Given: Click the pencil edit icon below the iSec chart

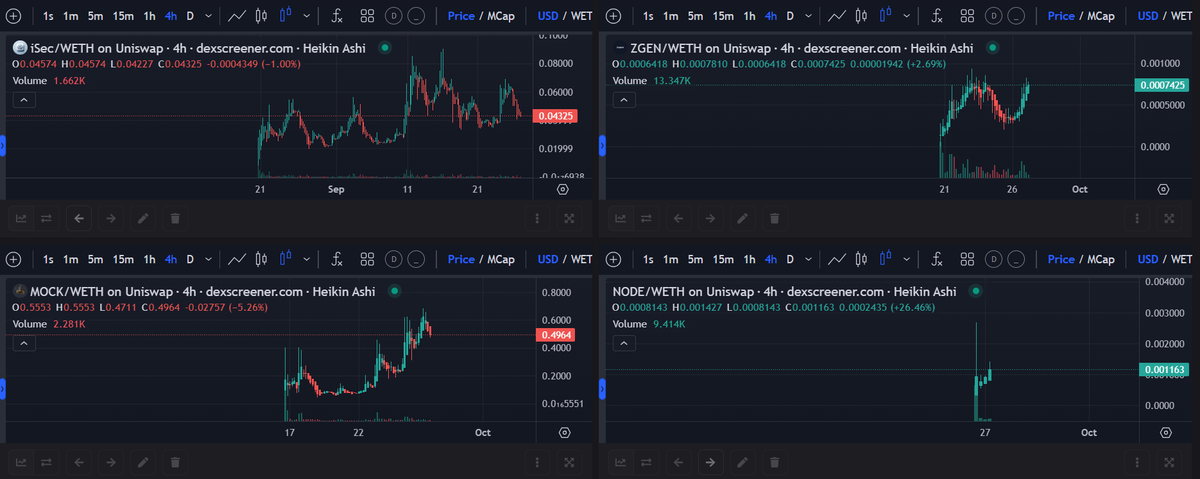Looking at the screenshot, I should pyautogui.click(x=142, y=218).
